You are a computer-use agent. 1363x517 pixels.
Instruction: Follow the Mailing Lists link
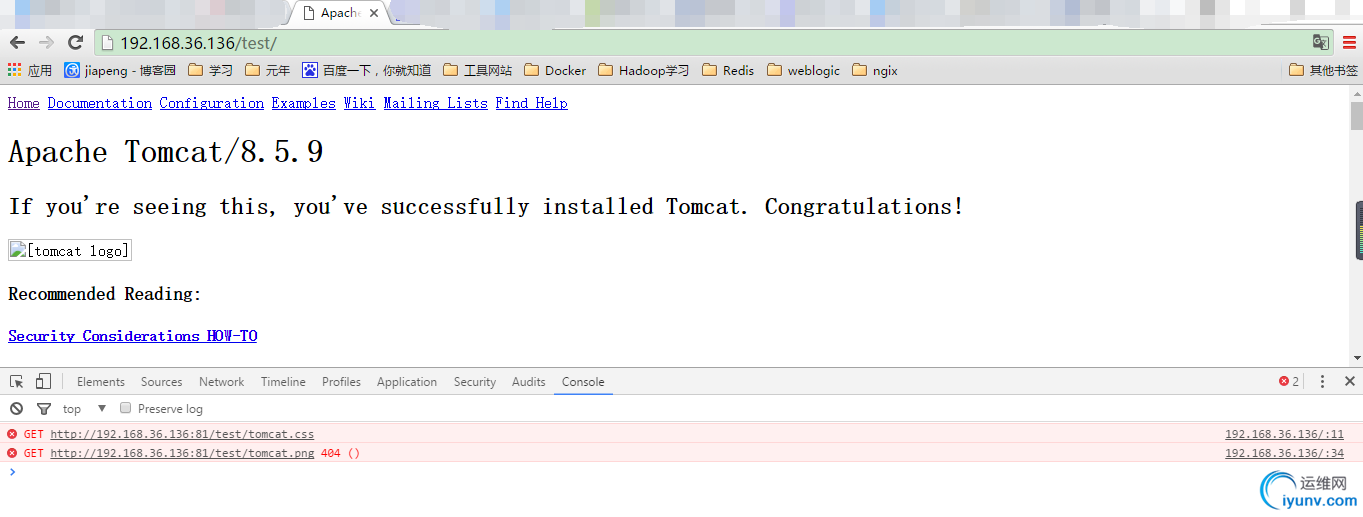[x=436, y=103]
